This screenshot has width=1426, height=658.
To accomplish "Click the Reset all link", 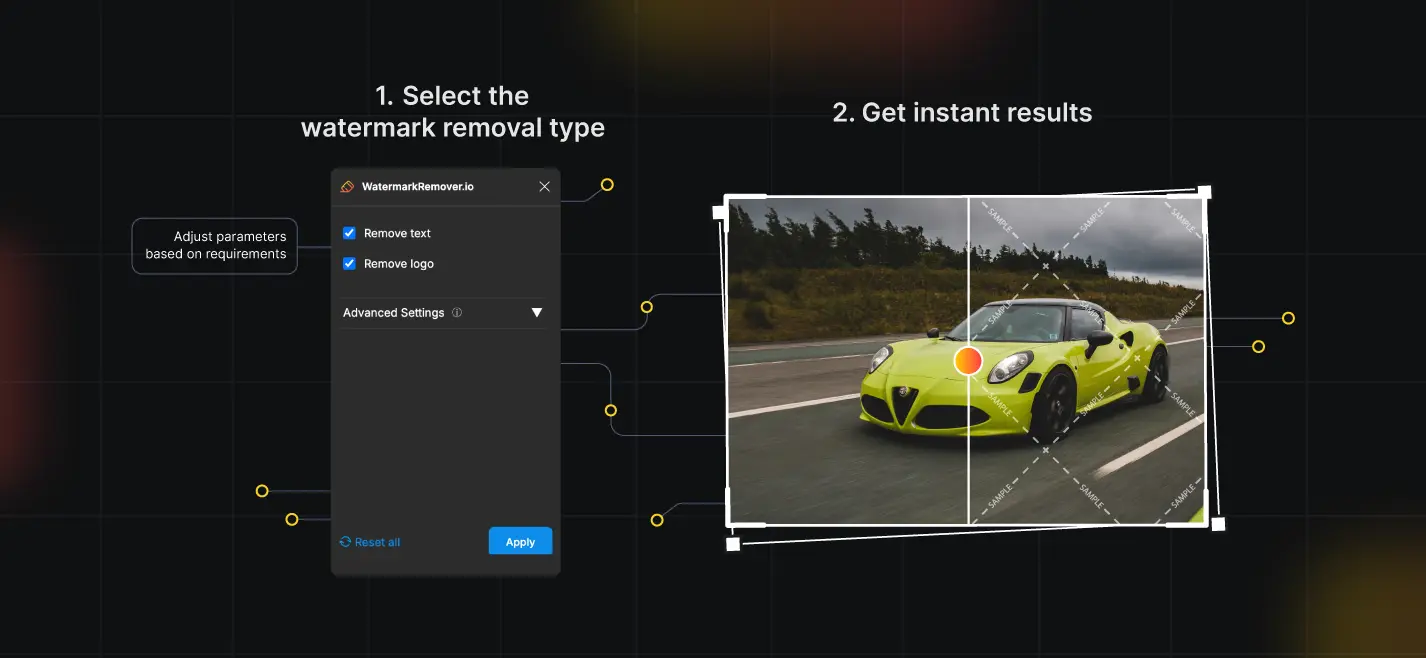I will (377, 542).
